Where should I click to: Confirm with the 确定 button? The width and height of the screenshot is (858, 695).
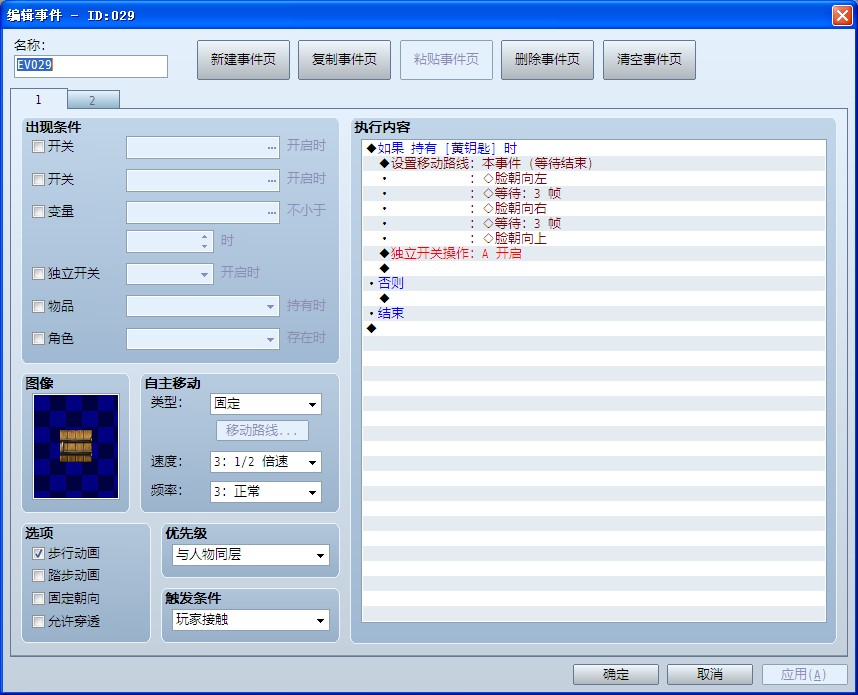pos(616,674)
